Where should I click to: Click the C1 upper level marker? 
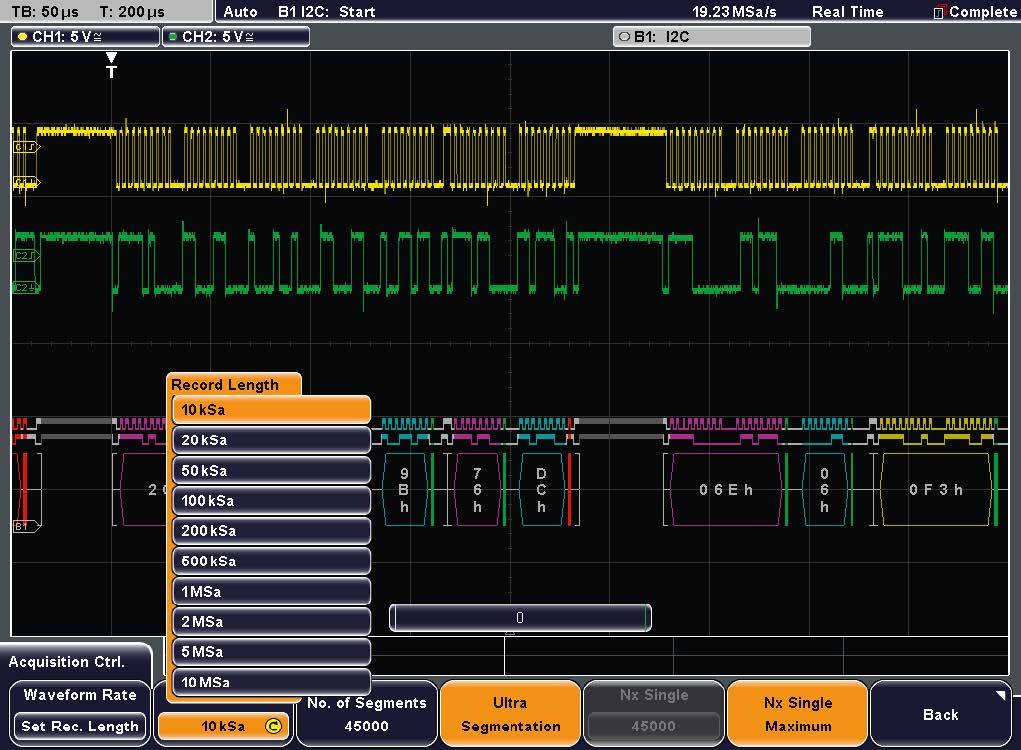[27, 147]
